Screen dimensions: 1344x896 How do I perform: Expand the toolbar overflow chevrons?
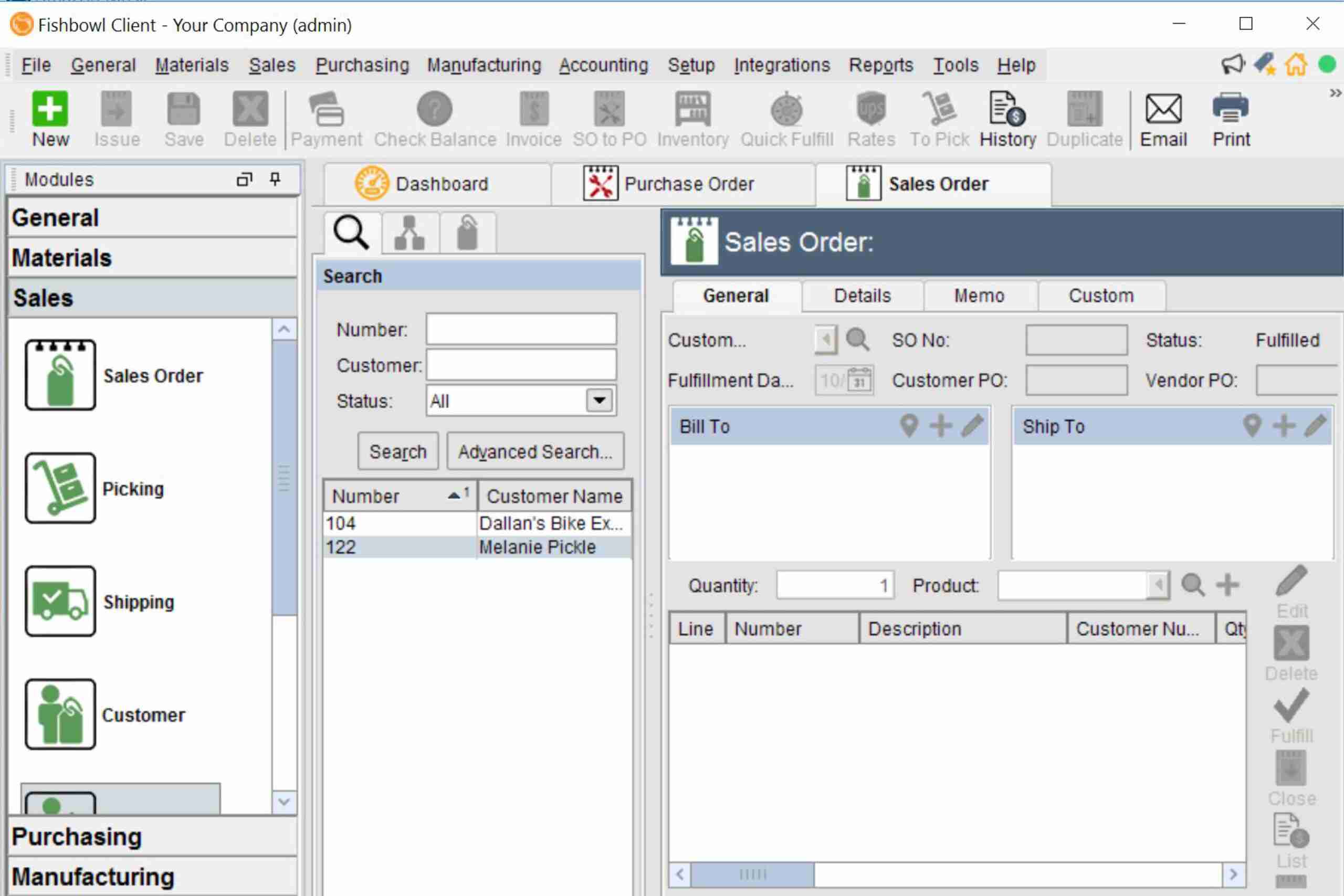tap(1335, 92)
